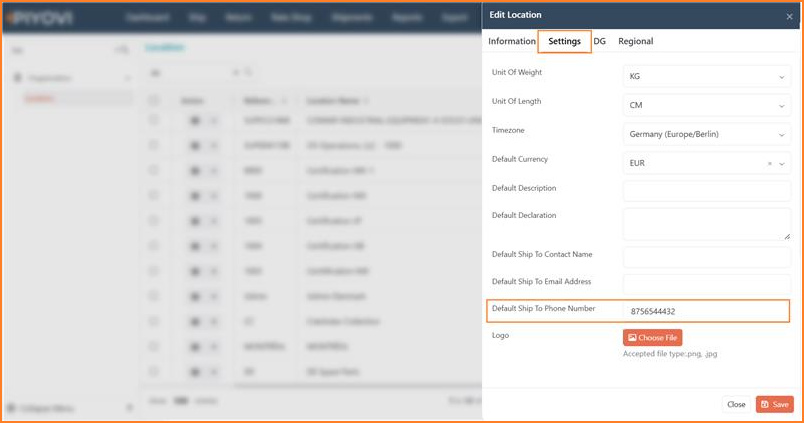This screenshot has height=423, width=804.
Task: Switch to the Information tab
Action: coord(512,41)
